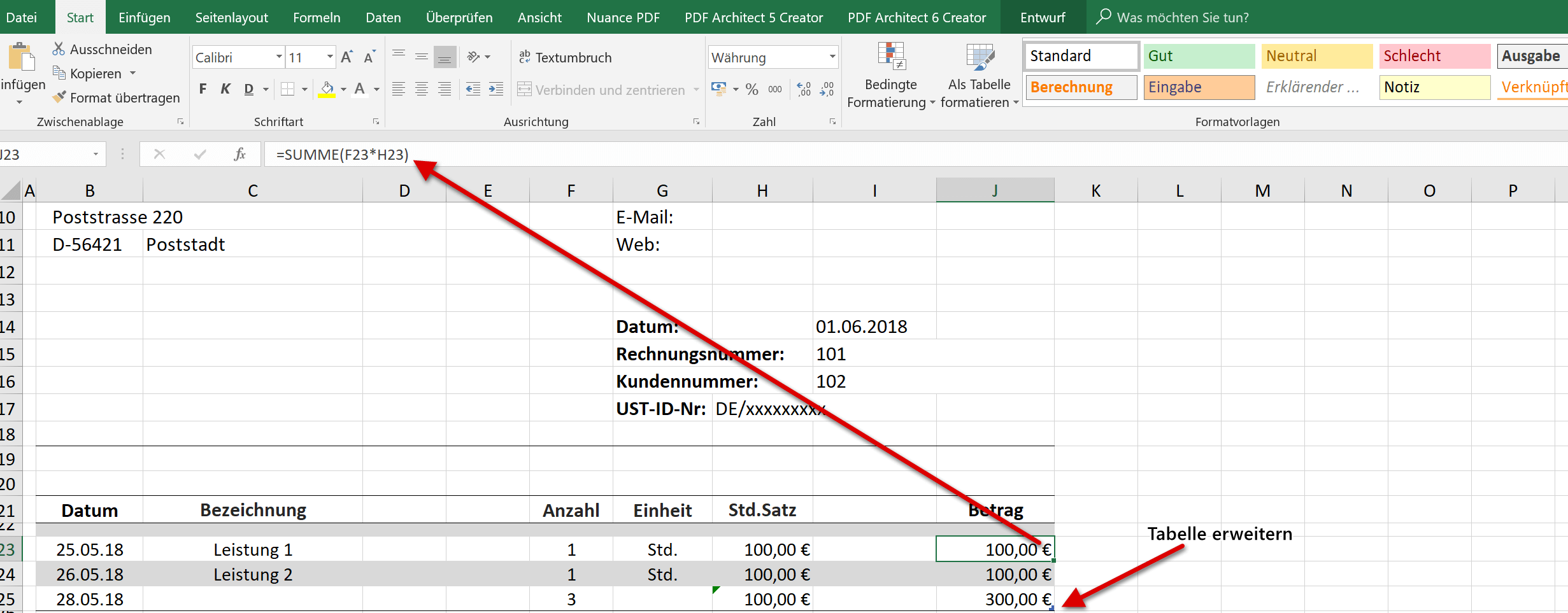Expand the underline style dropdown arrow
This screenshot has height=613, width=1568.
266,89
